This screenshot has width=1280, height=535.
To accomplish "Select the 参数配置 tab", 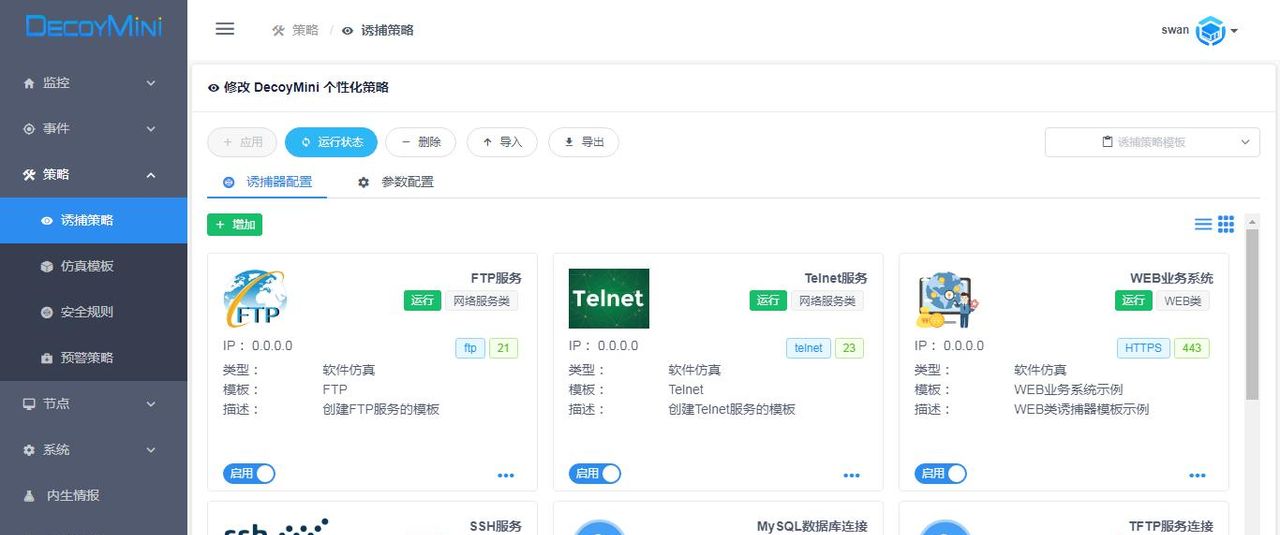I will pyautogui.click(x=396, y=182).
